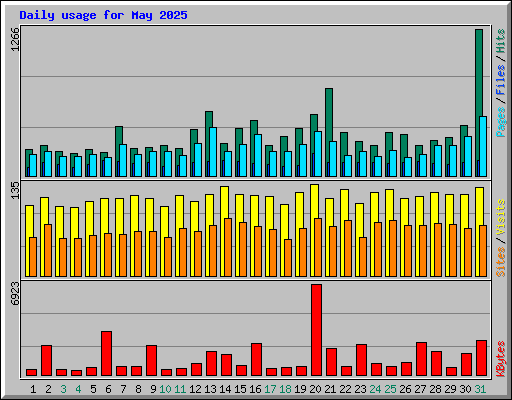Image resolution: width=512 pixels, height=400 pixels.
Task: Click green weekend day label 4
Action: point(78,389)
